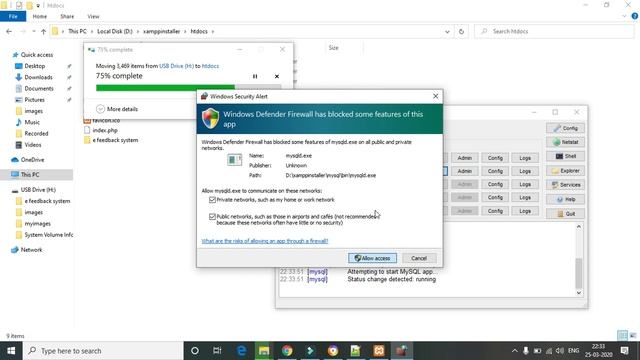Click the Size column header
This screenshot has width=640, height=360.
coord(334,48)
